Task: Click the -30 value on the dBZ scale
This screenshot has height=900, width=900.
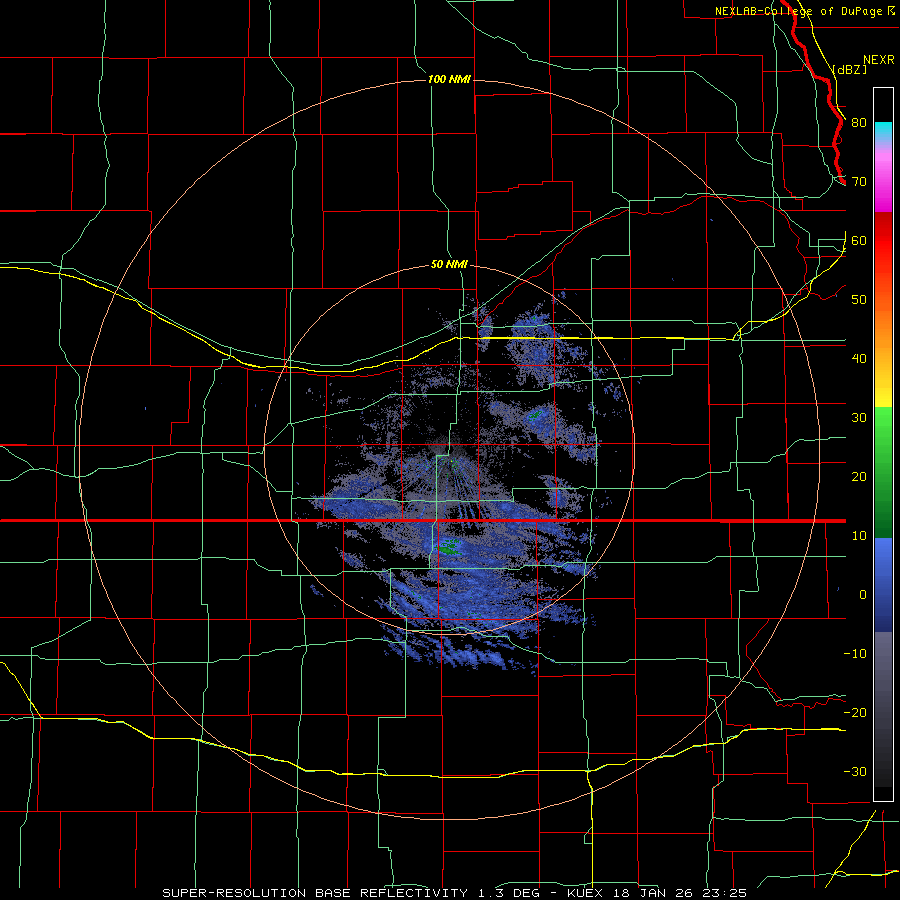Action: tap(855, 772)
